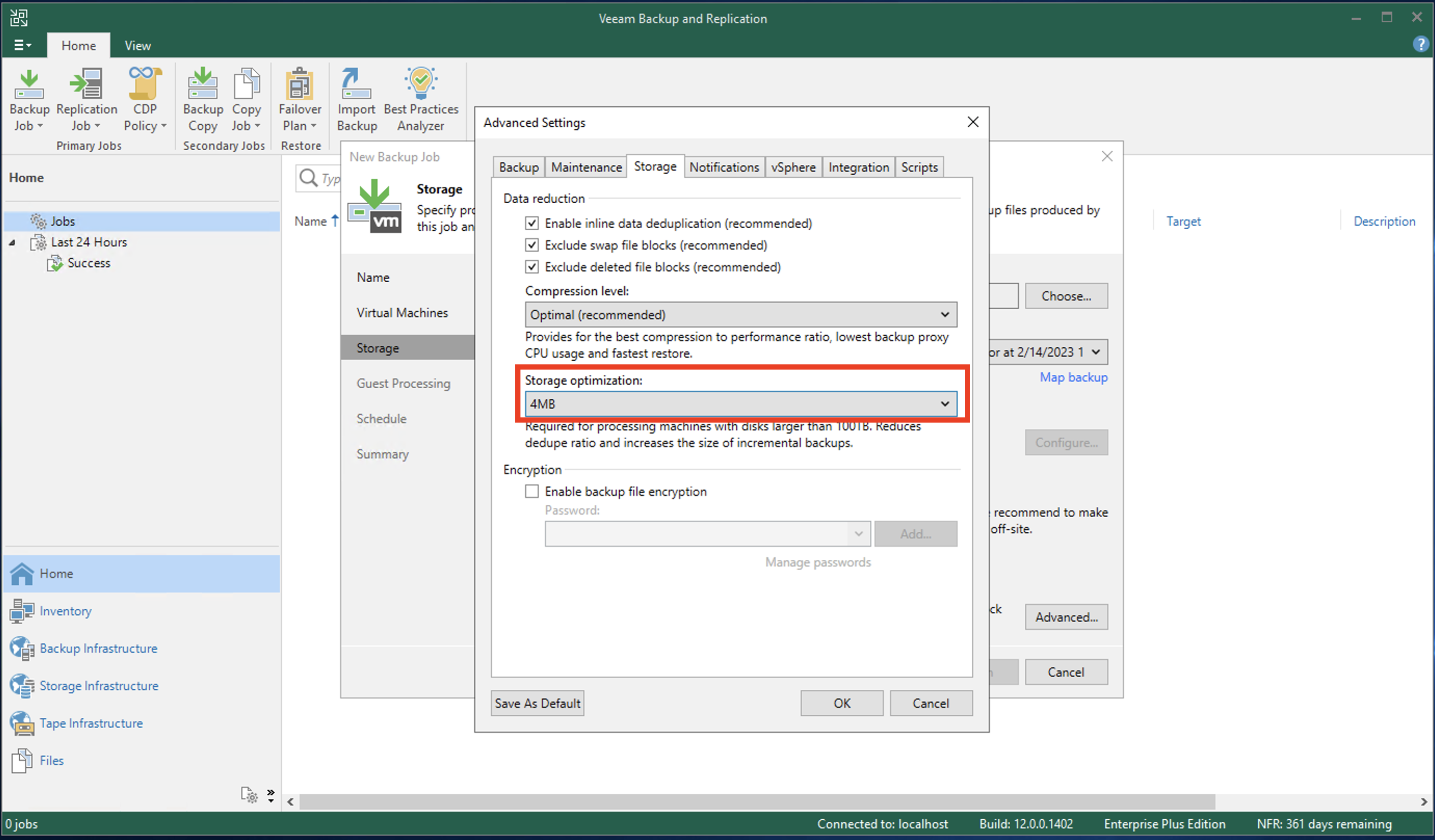The image size is (1435, 840).
Task: Click the scrollbar left arrow
Action: click(x=291, y=802)
